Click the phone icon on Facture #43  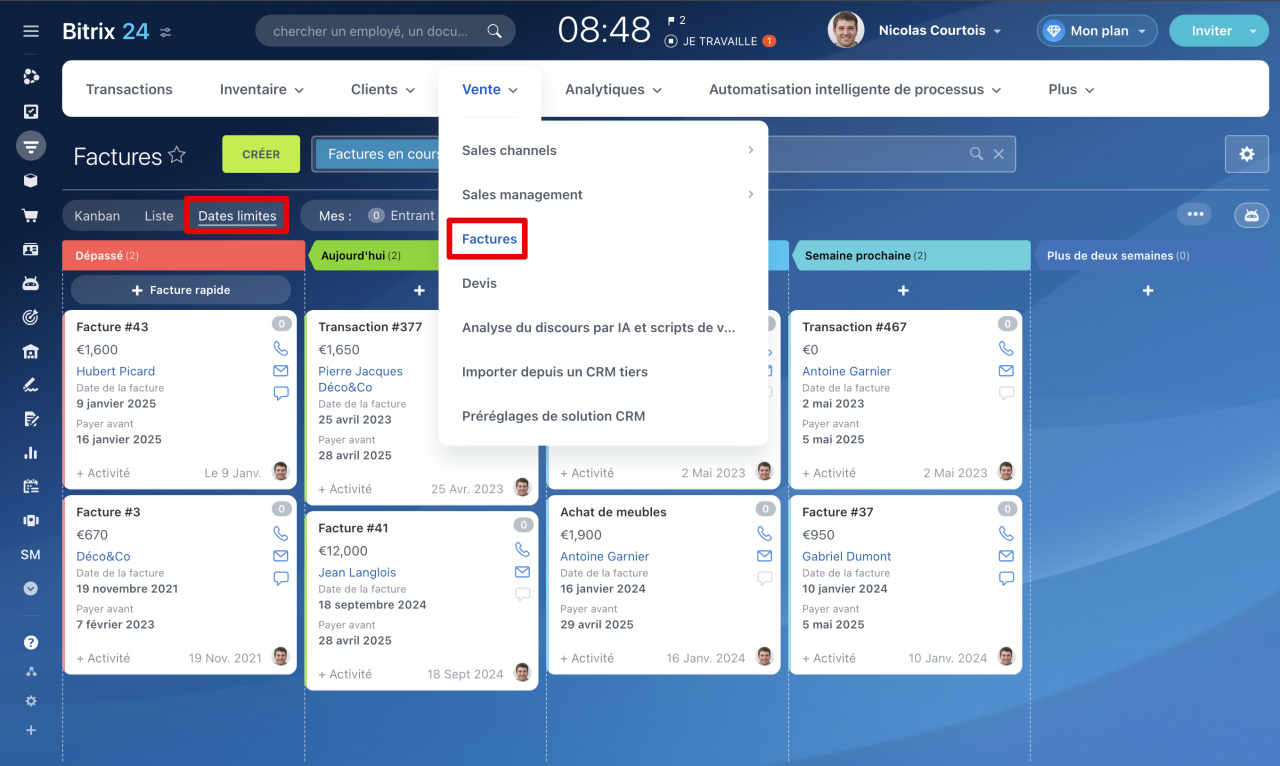[x=281, y=349]
